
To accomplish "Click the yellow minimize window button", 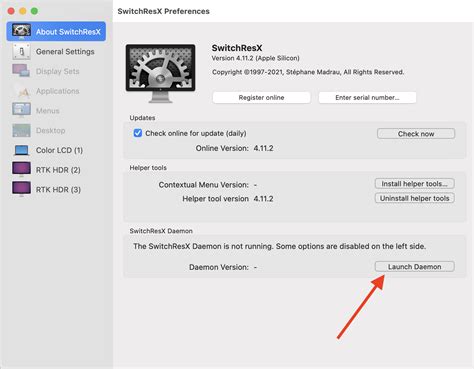I will [23, 11].
